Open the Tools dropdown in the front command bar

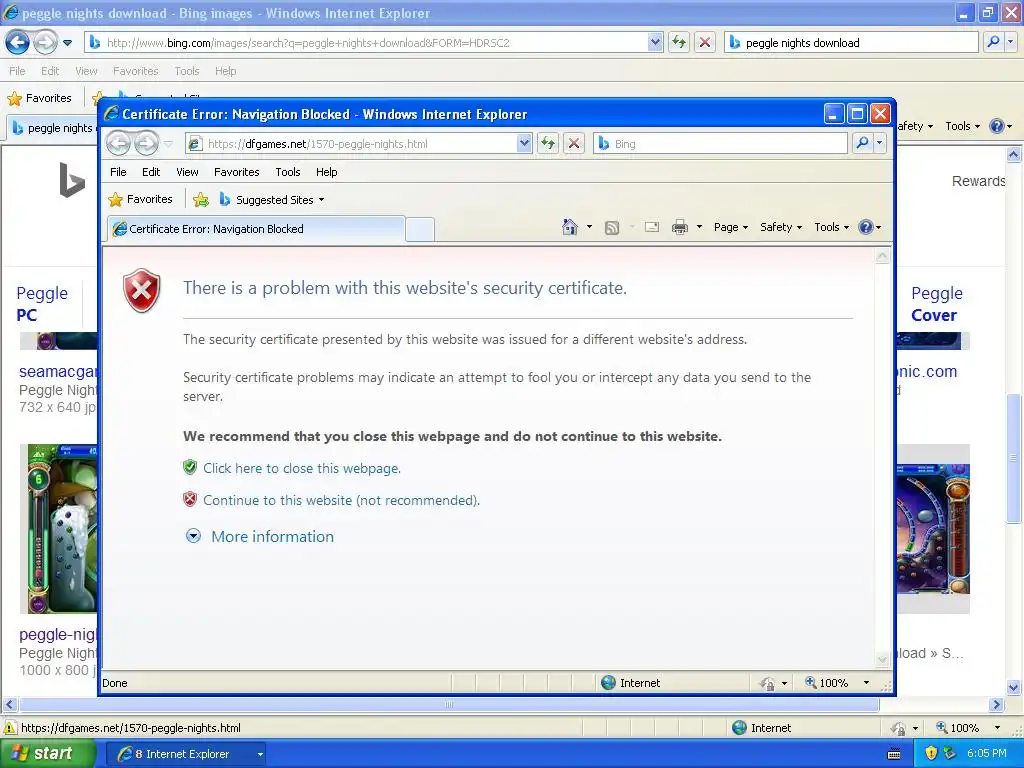pos(831,227)
